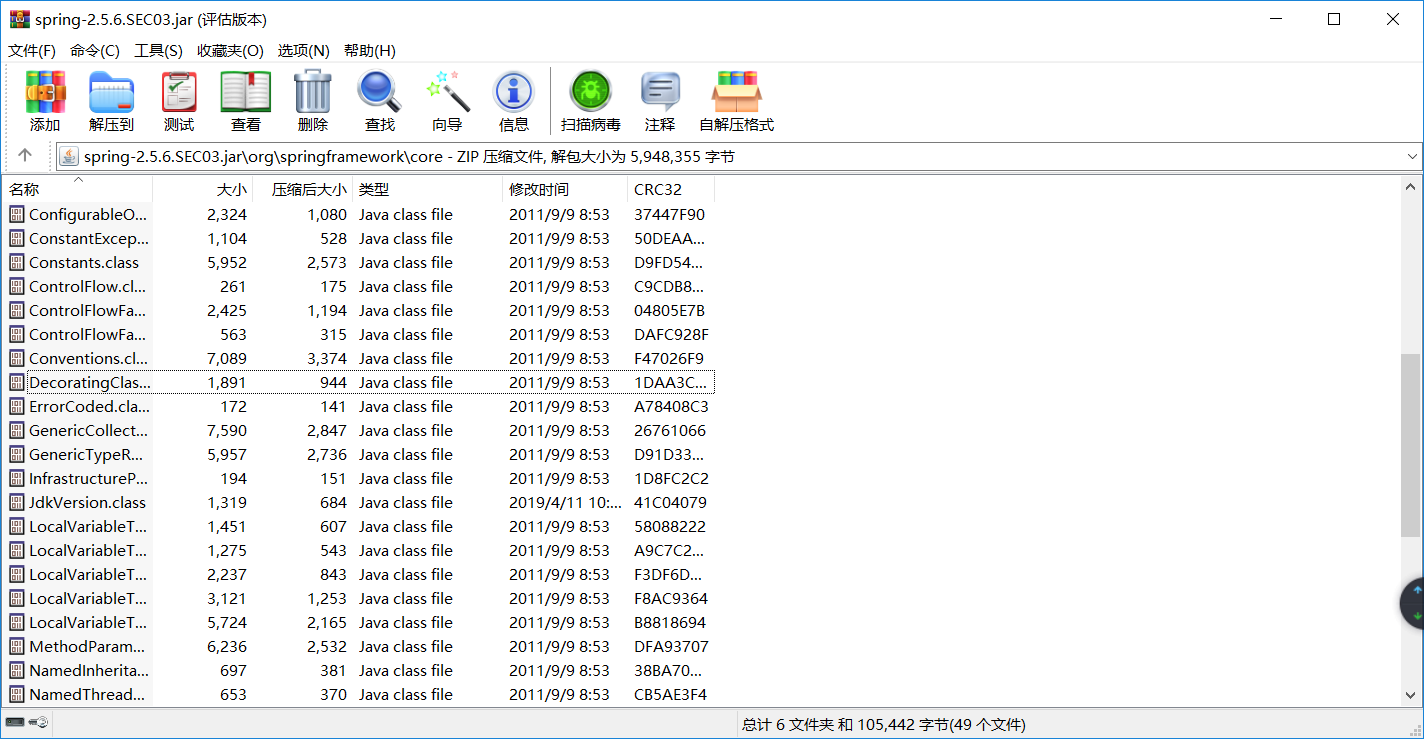
Task: Select the ConfigurableO... file row
Action: (x=359, y=214)
